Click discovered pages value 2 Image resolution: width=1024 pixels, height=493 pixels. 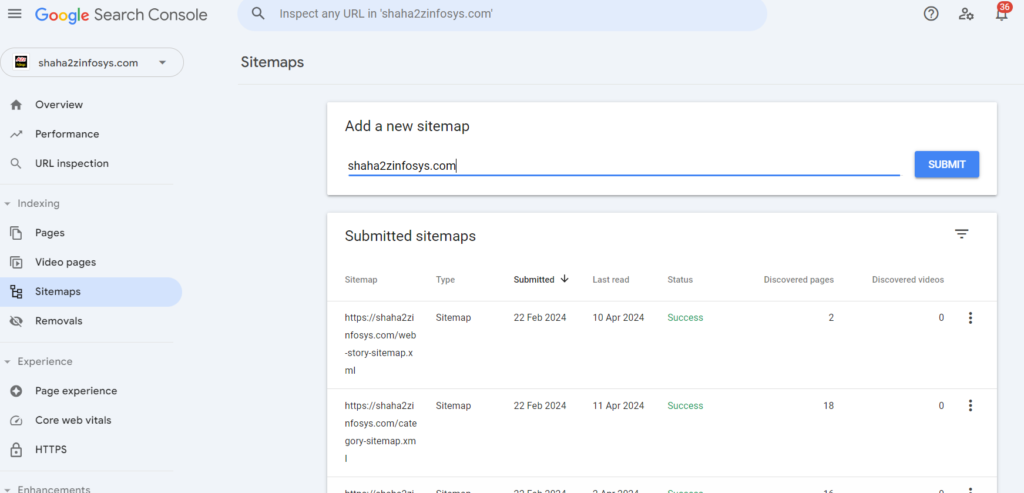click(x=831, y=318)
